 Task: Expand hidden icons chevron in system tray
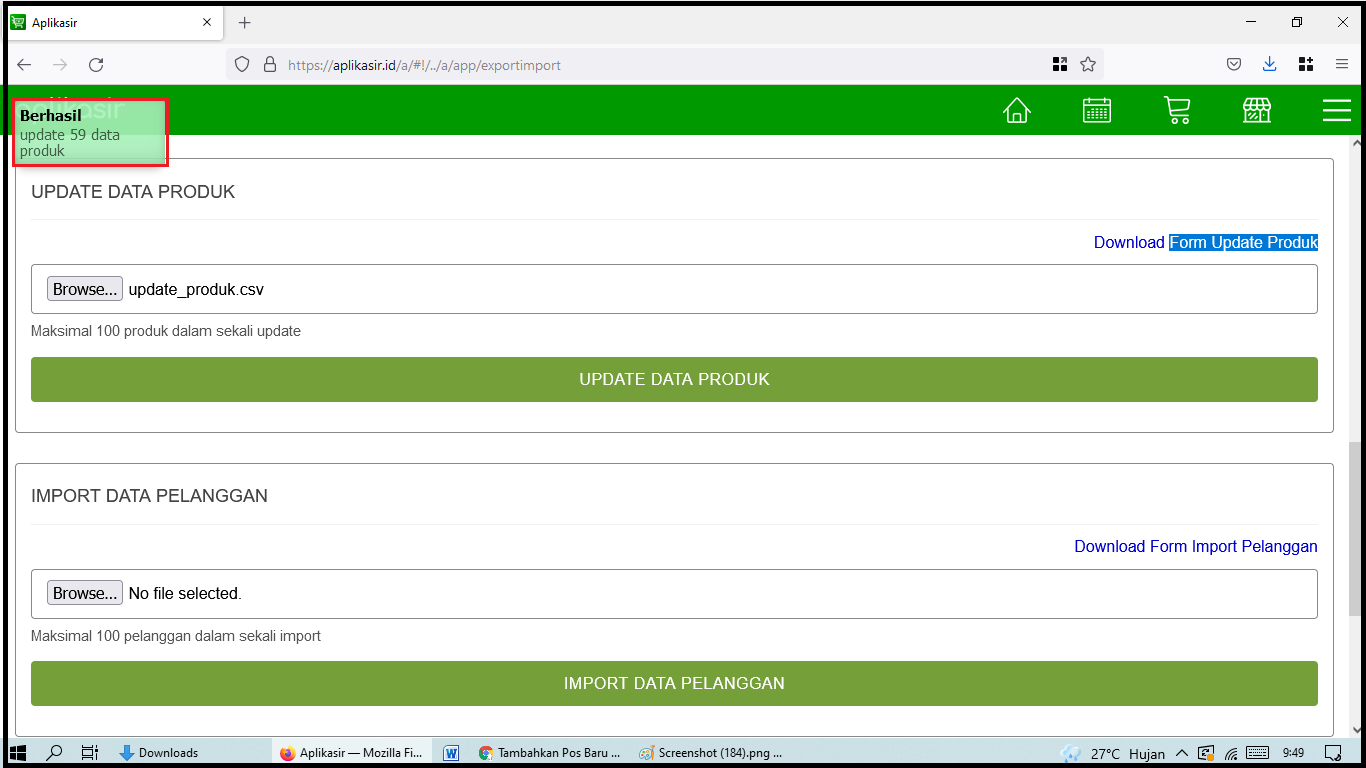click(x=1182, y=753)
